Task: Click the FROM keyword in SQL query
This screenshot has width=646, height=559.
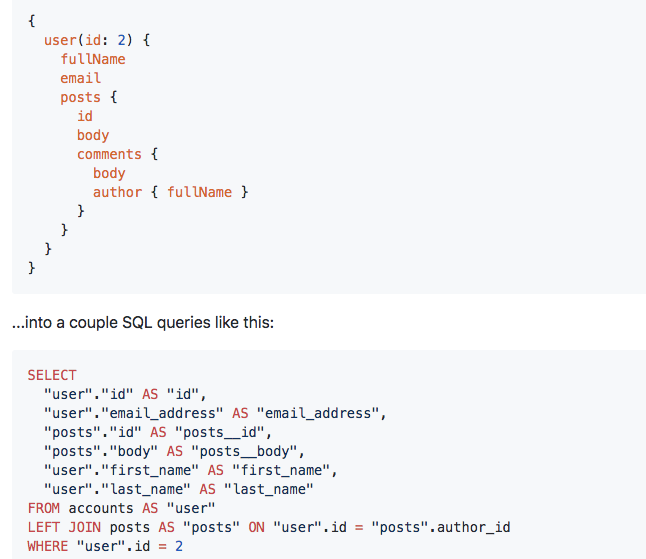Action: click(44, 508)
